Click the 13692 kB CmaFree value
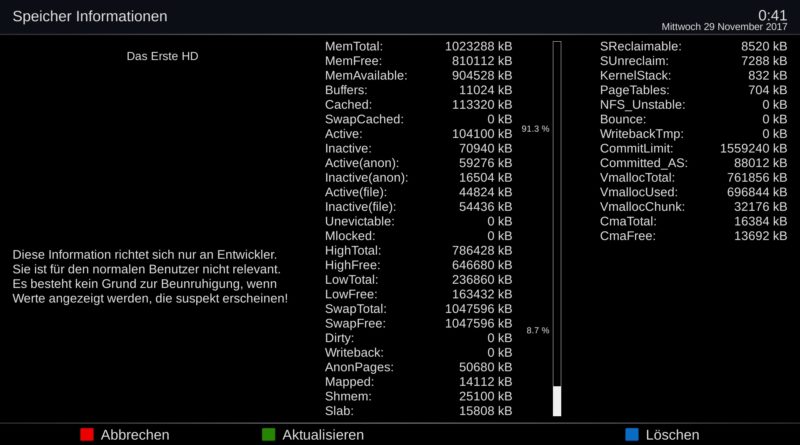 tap(760, 236)
